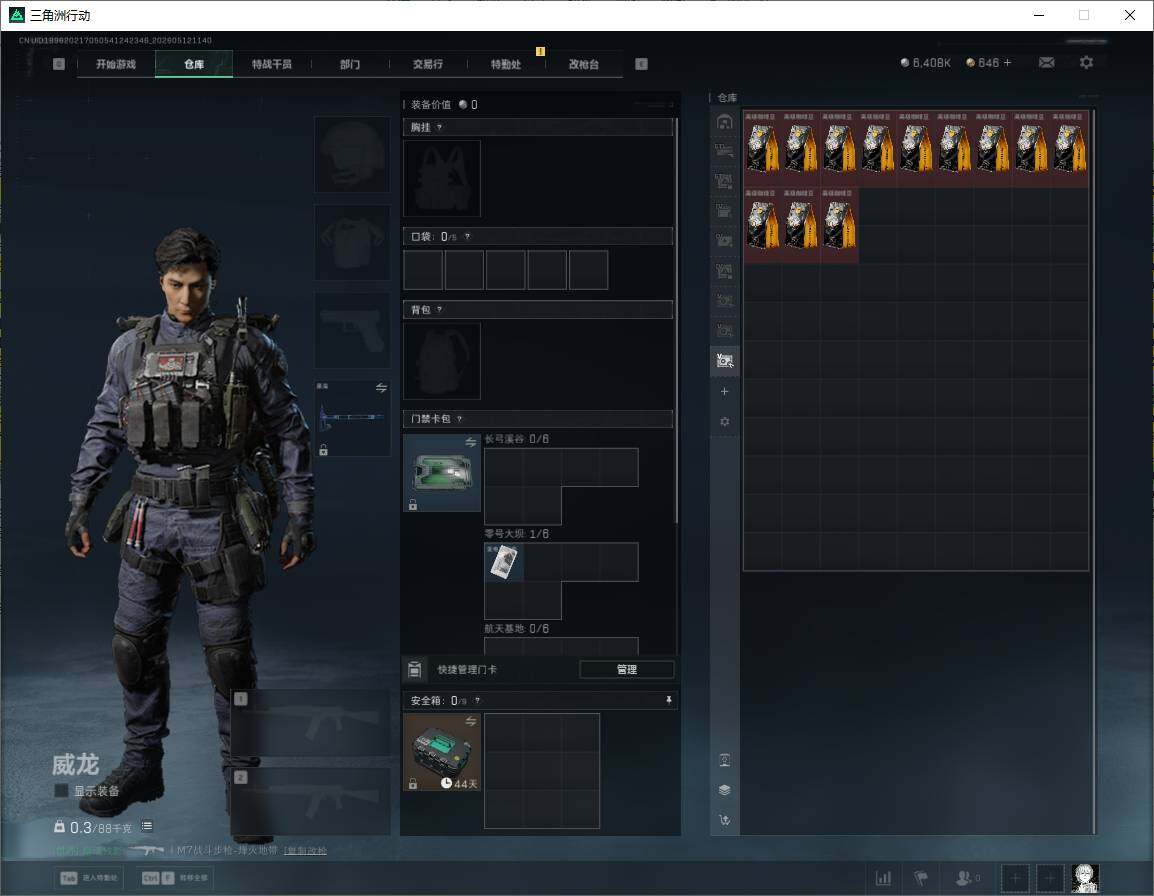
Task: Select the empty body armor slot
Action: 353,242
